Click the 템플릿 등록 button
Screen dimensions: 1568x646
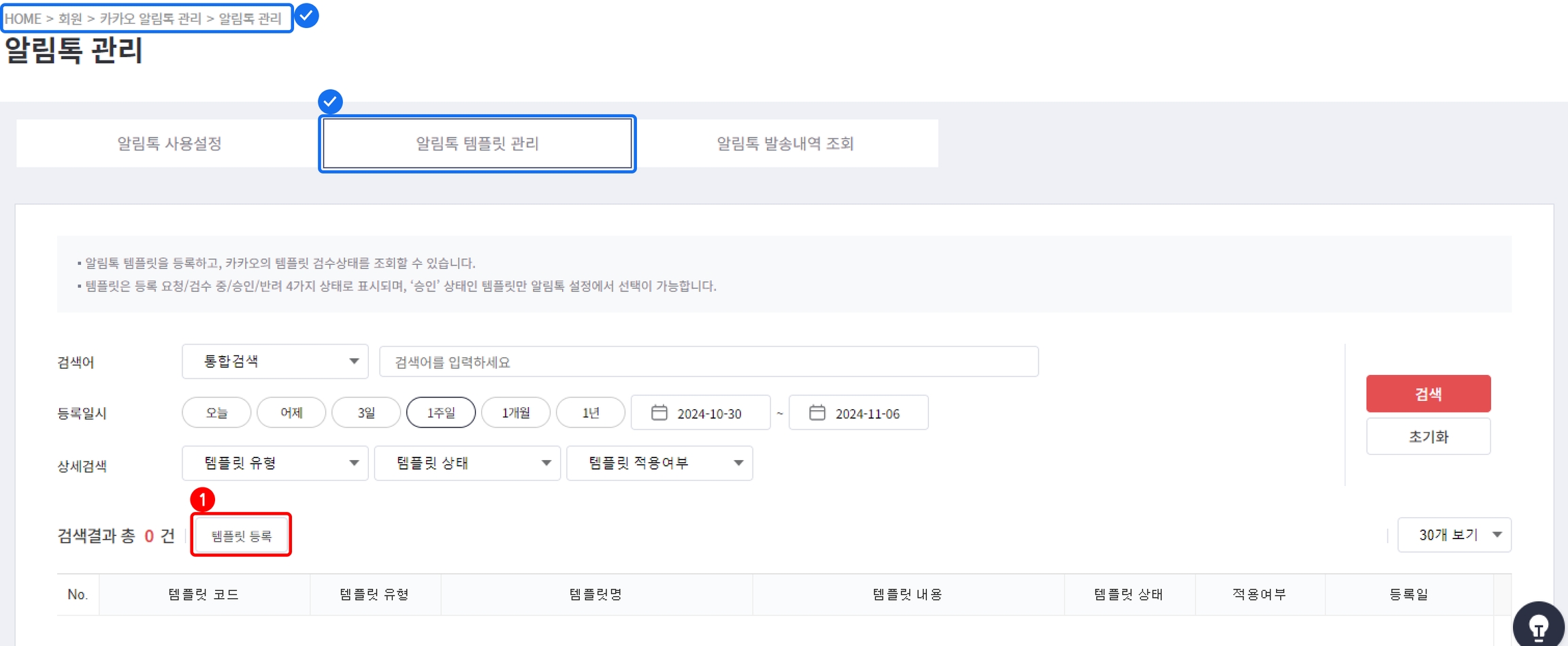tap(241, 536)
